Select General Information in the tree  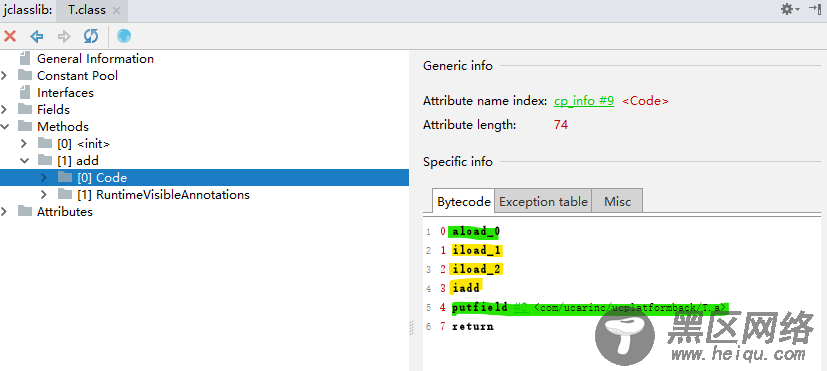pyautogui.click(x=95, y=59)
